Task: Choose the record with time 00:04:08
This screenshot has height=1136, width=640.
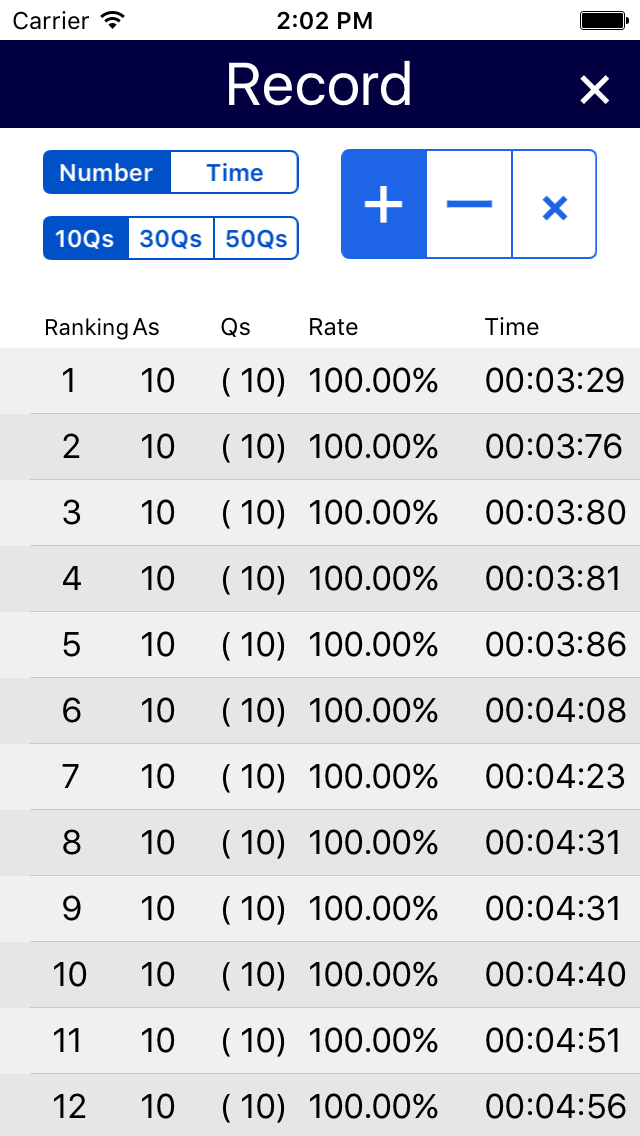Action: (320, 711)
